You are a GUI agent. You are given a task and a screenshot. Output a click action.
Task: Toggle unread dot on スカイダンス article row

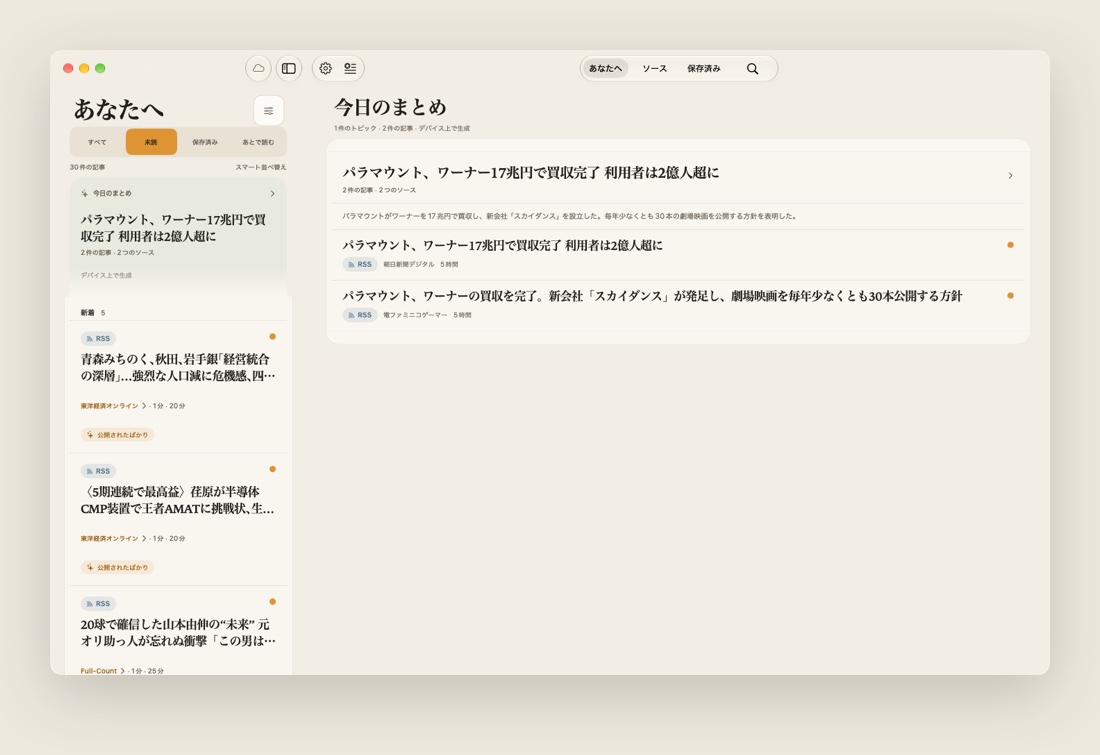(x=1010, y=295)
